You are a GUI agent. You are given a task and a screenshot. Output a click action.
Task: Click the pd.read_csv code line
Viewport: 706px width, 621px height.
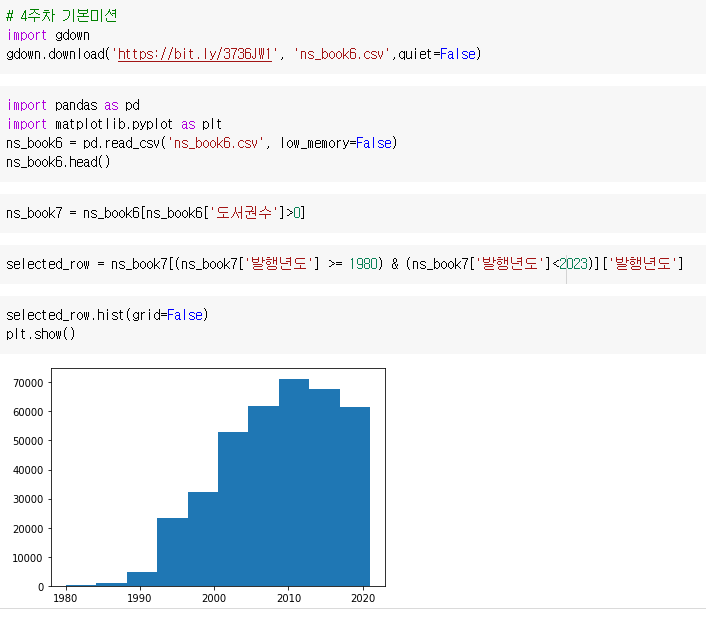pos(202,143)
